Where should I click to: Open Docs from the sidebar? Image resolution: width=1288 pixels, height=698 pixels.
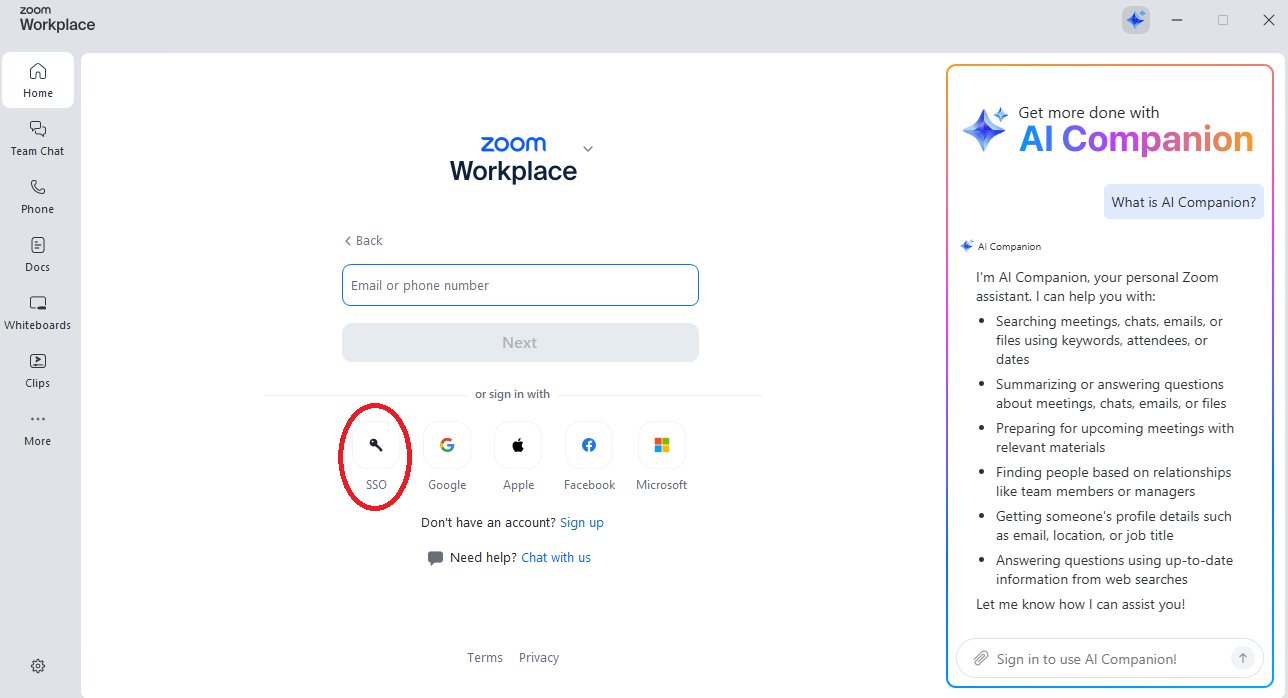(37, 253)
